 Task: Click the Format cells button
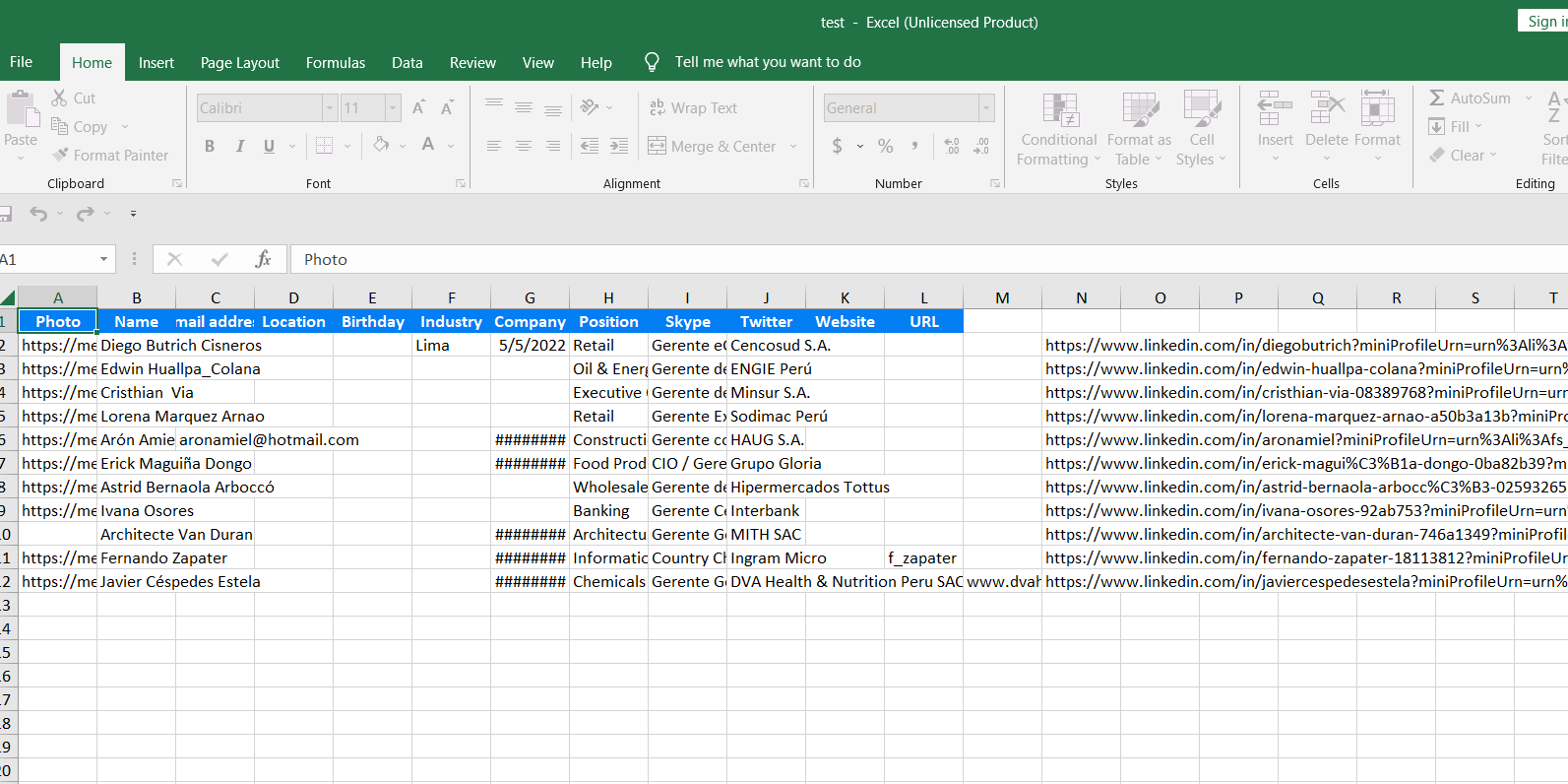[x=1377, y=126]
